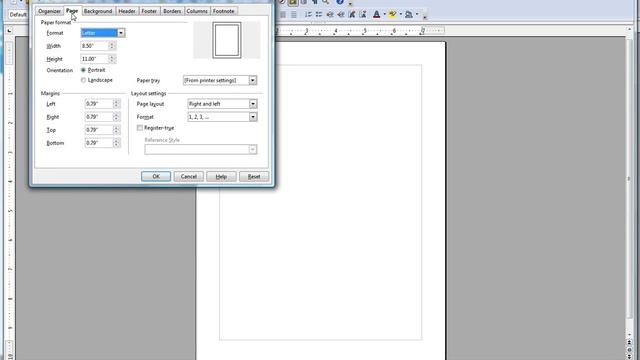Click the Reset button
The height and width of the screenshot is (360, 640).
pos(254,177)
